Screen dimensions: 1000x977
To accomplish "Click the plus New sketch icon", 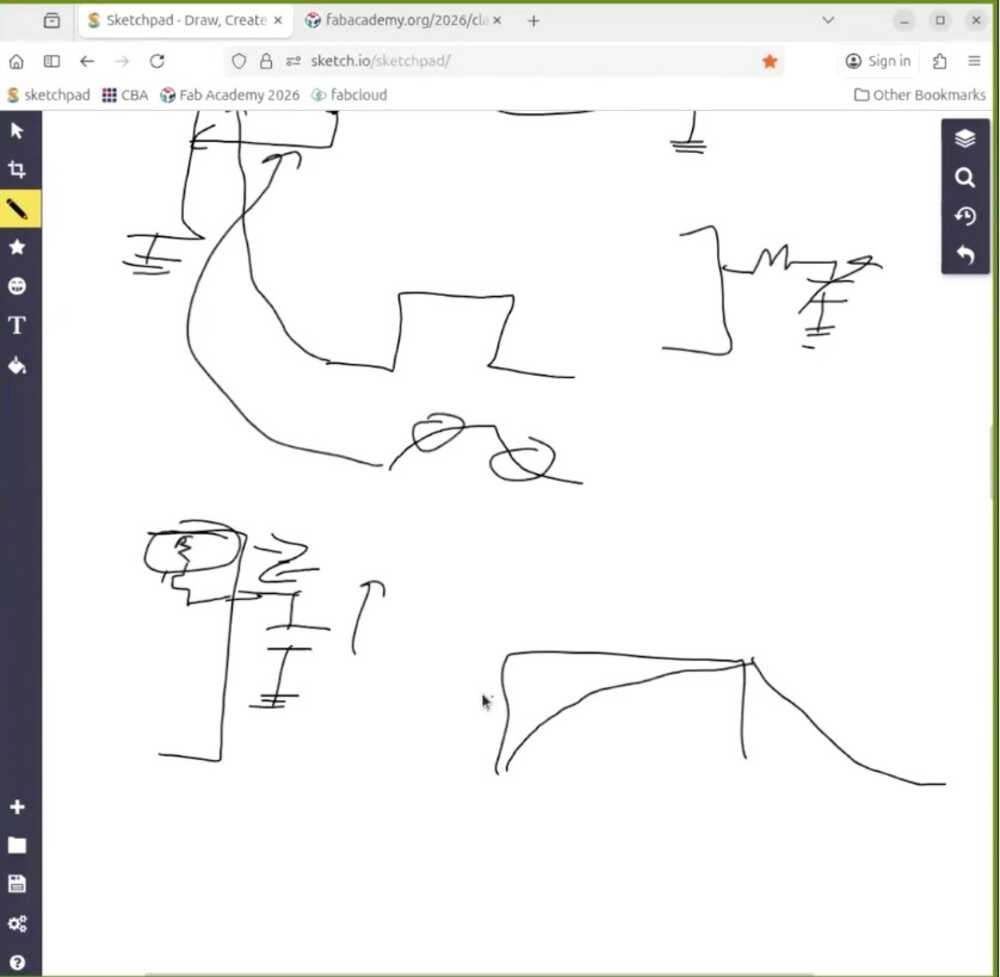I will click(x=17, y=807).
